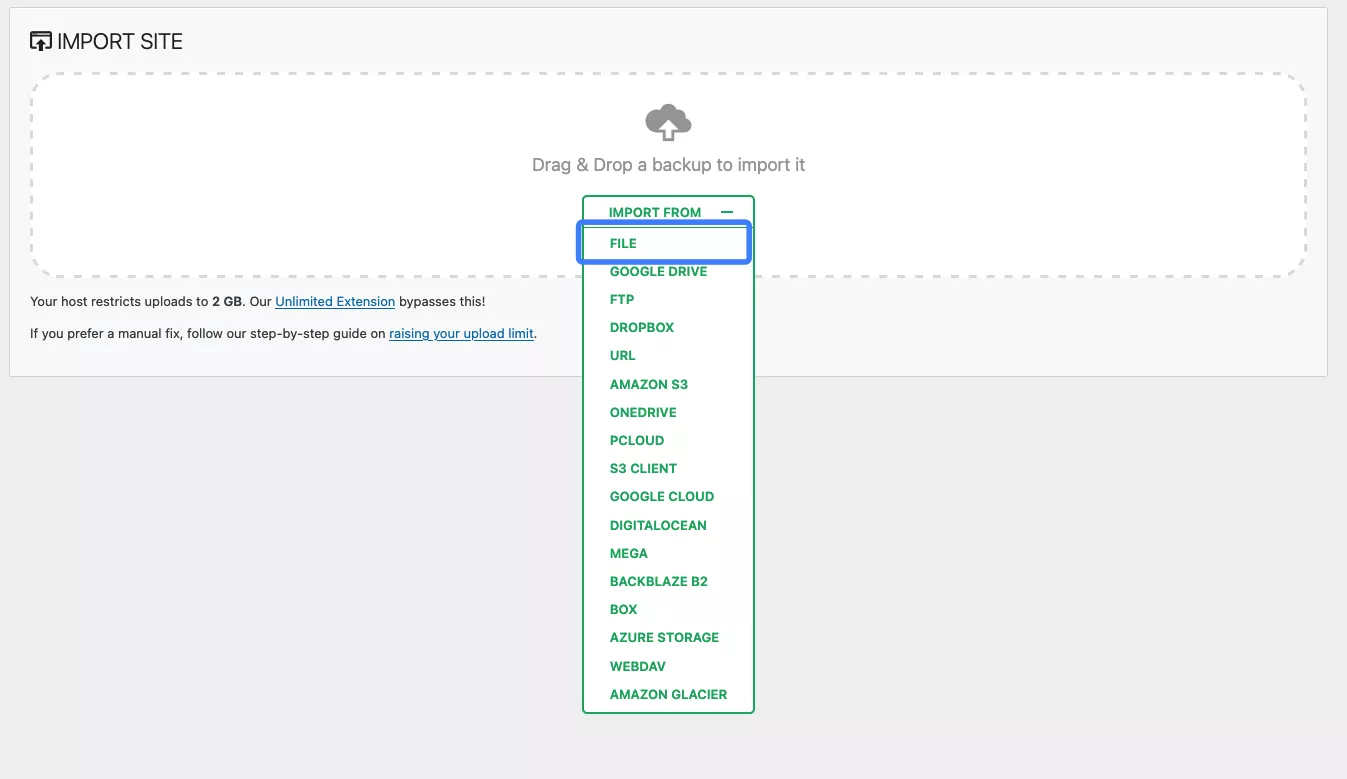
Task: Collapse the Import From dropdown
Action: [x=655, y=212]
